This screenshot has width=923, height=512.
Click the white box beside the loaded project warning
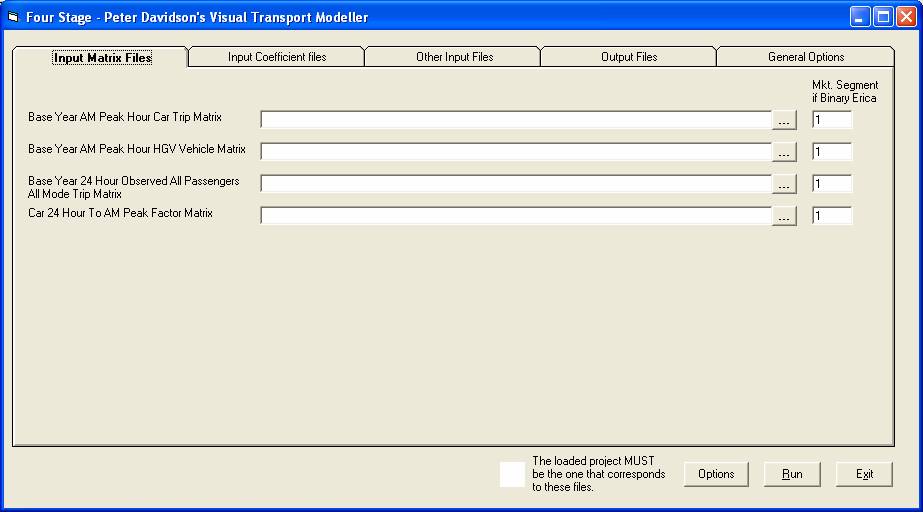[x=512, y=474]
